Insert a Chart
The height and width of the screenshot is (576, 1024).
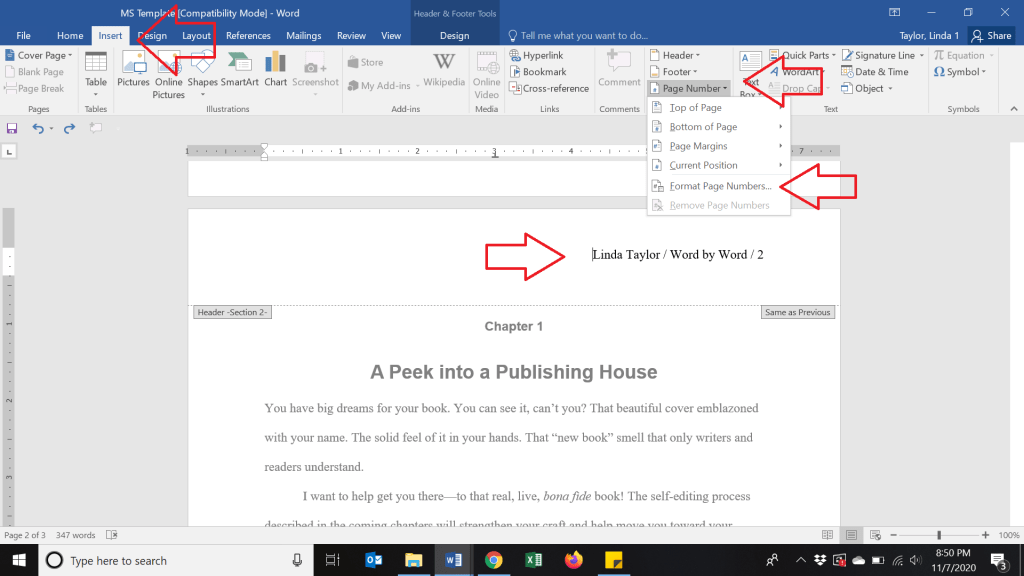click(276, 69)
